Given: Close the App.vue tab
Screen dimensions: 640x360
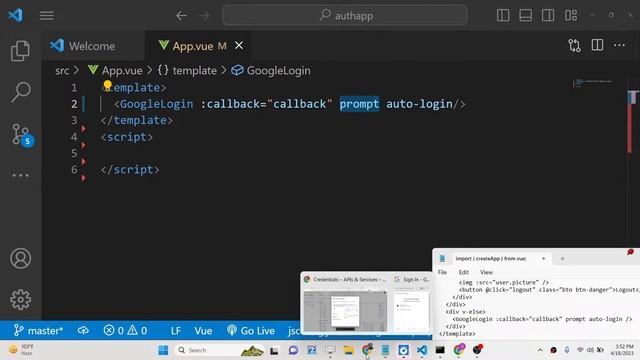Looking at the screenshot, I should (x=239, y=45).
